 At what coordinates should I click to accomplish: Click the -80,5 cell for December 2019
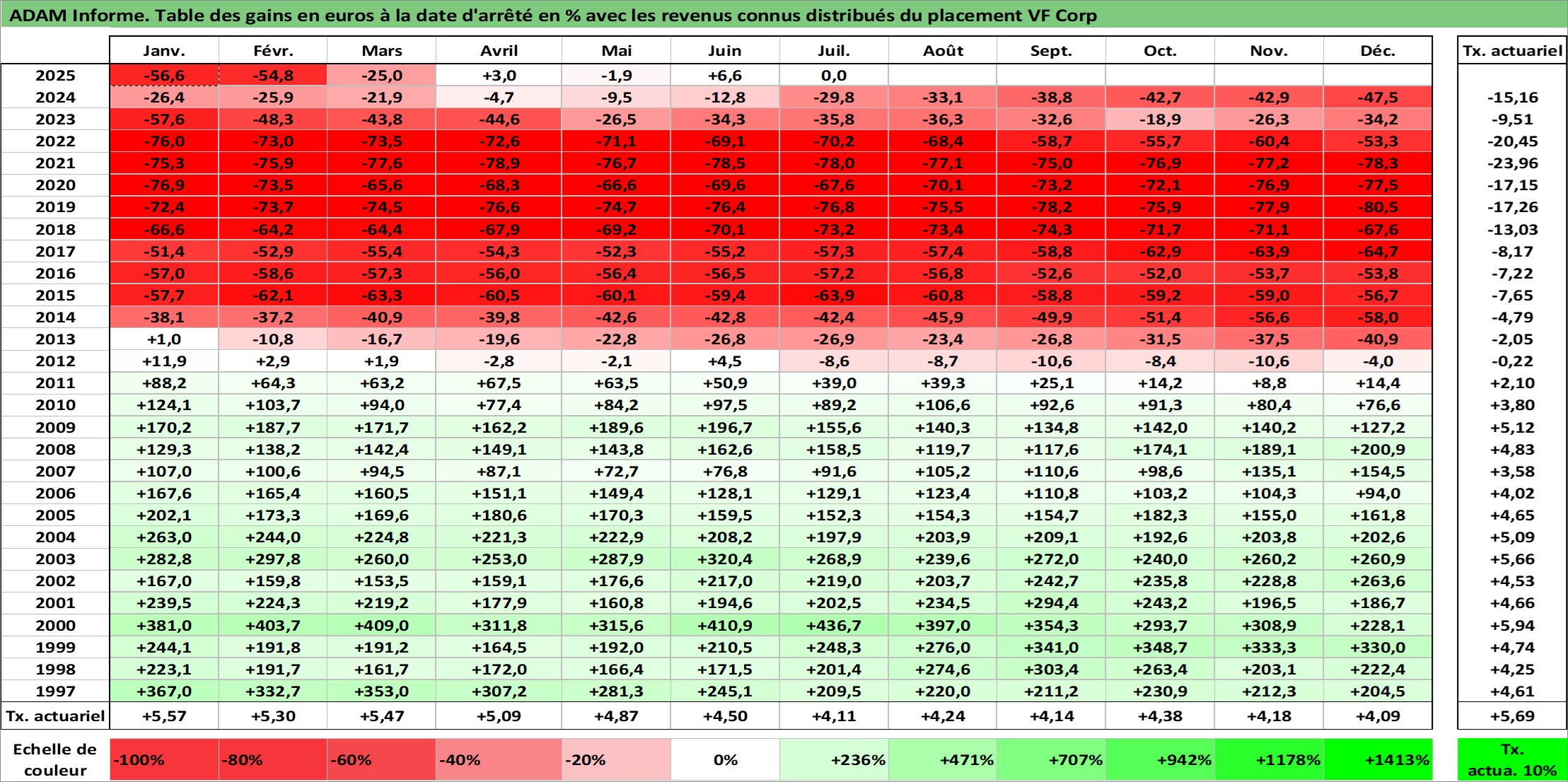coord(1378,206)
